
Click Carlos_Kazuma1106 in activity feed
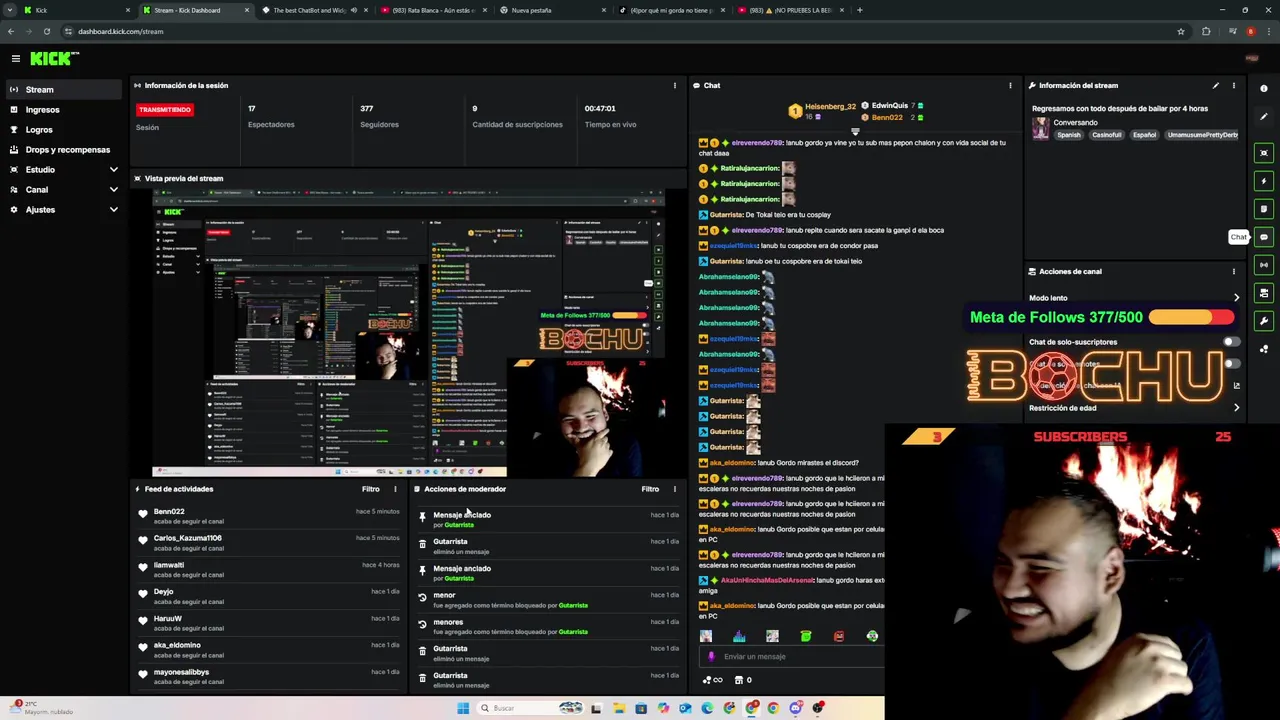click(268, 543)
